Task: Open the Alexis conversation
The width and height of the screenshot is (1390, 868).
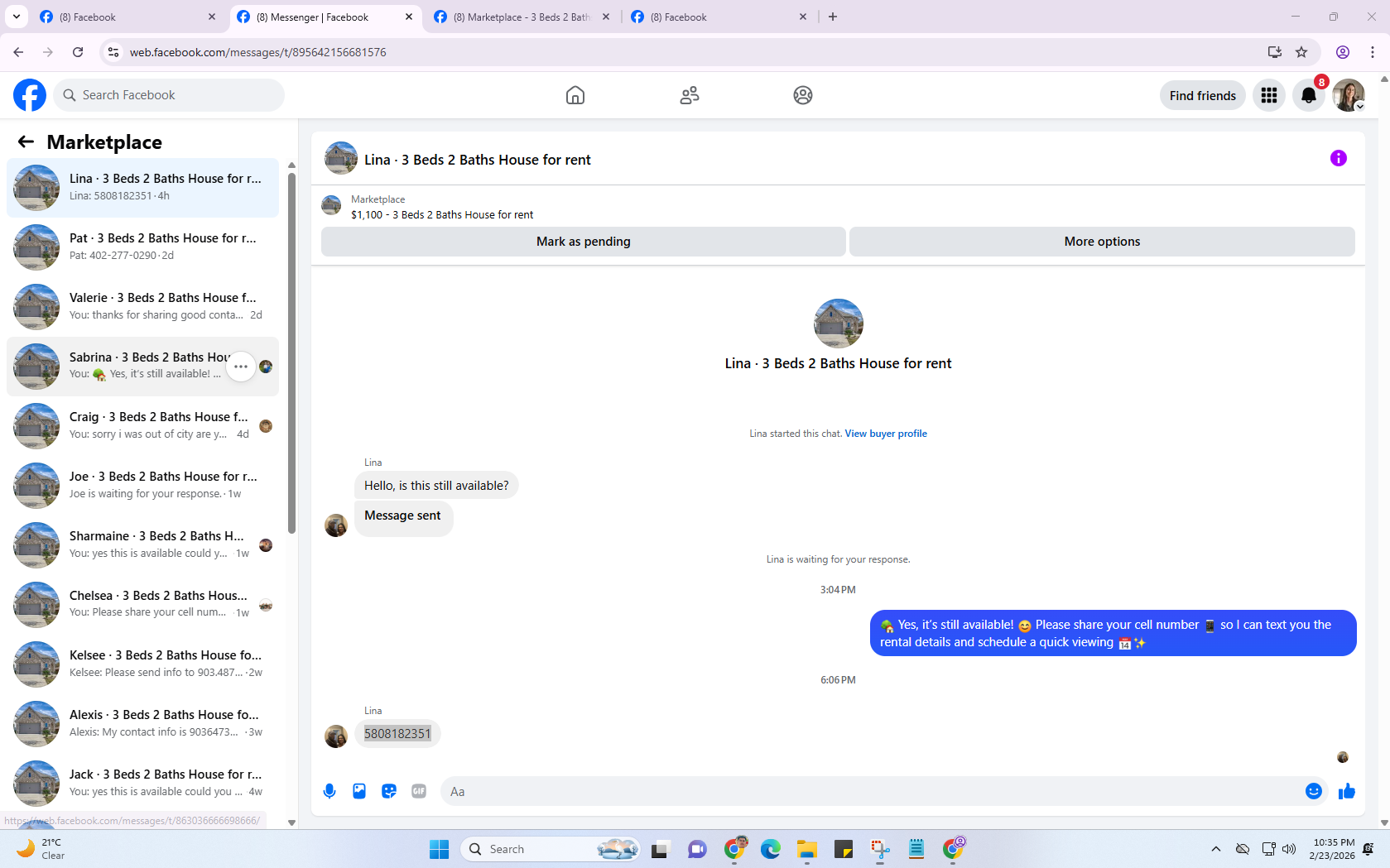Action: (x=142, y=723)
